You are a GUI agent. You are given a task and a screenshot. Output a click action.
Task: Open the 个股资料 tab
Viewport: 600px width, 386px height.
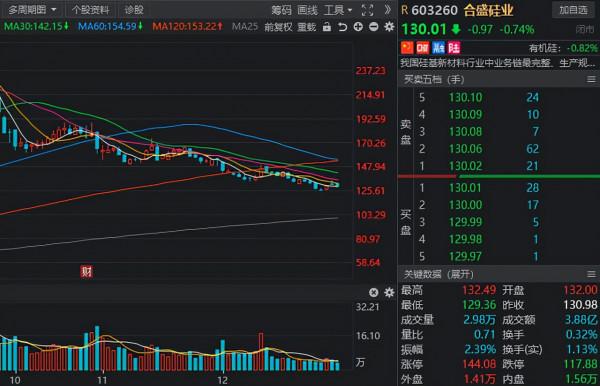[x=91, y=10]
